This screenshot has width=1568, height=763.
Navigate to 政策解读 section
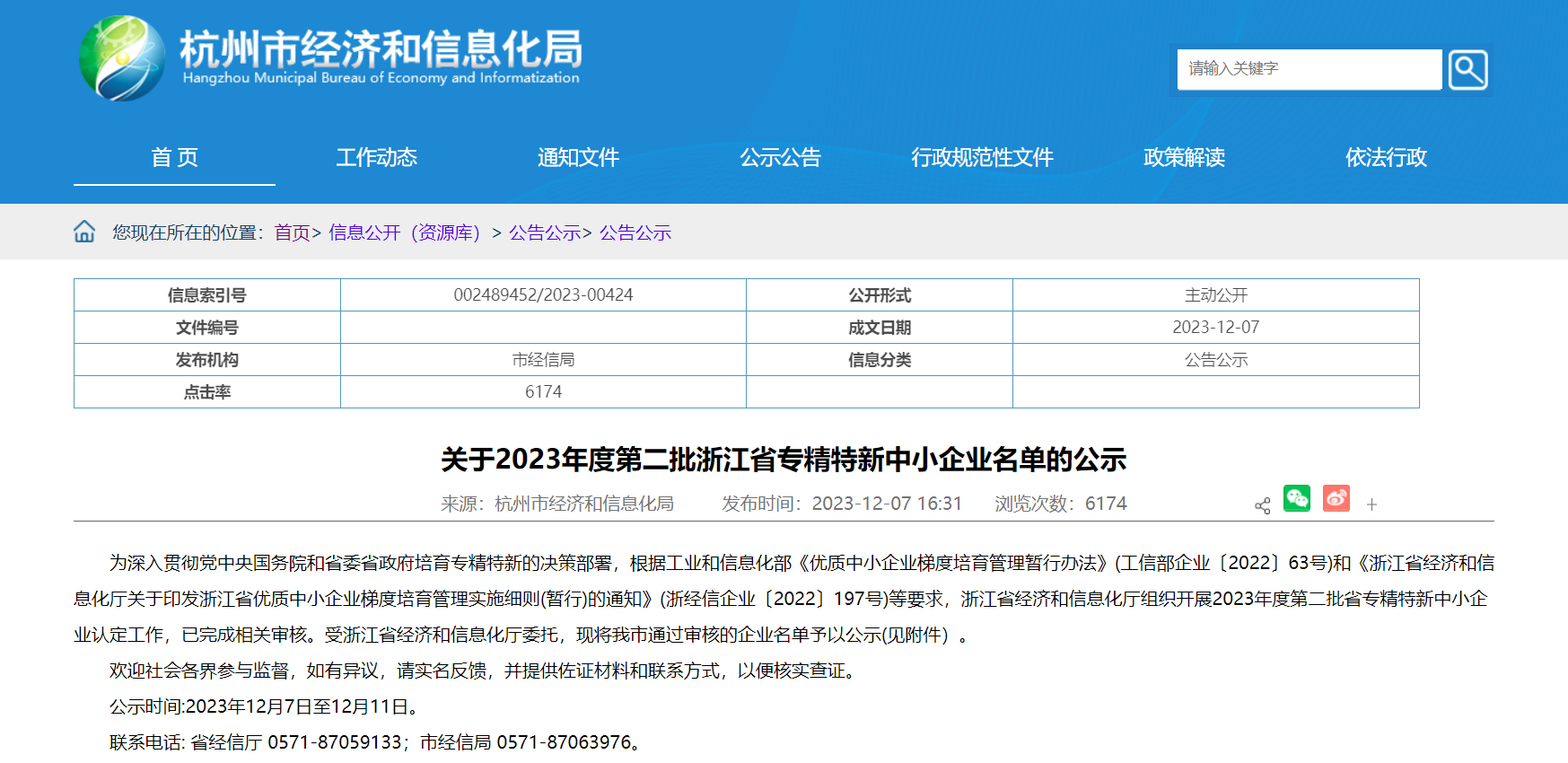pos(1184,158)
